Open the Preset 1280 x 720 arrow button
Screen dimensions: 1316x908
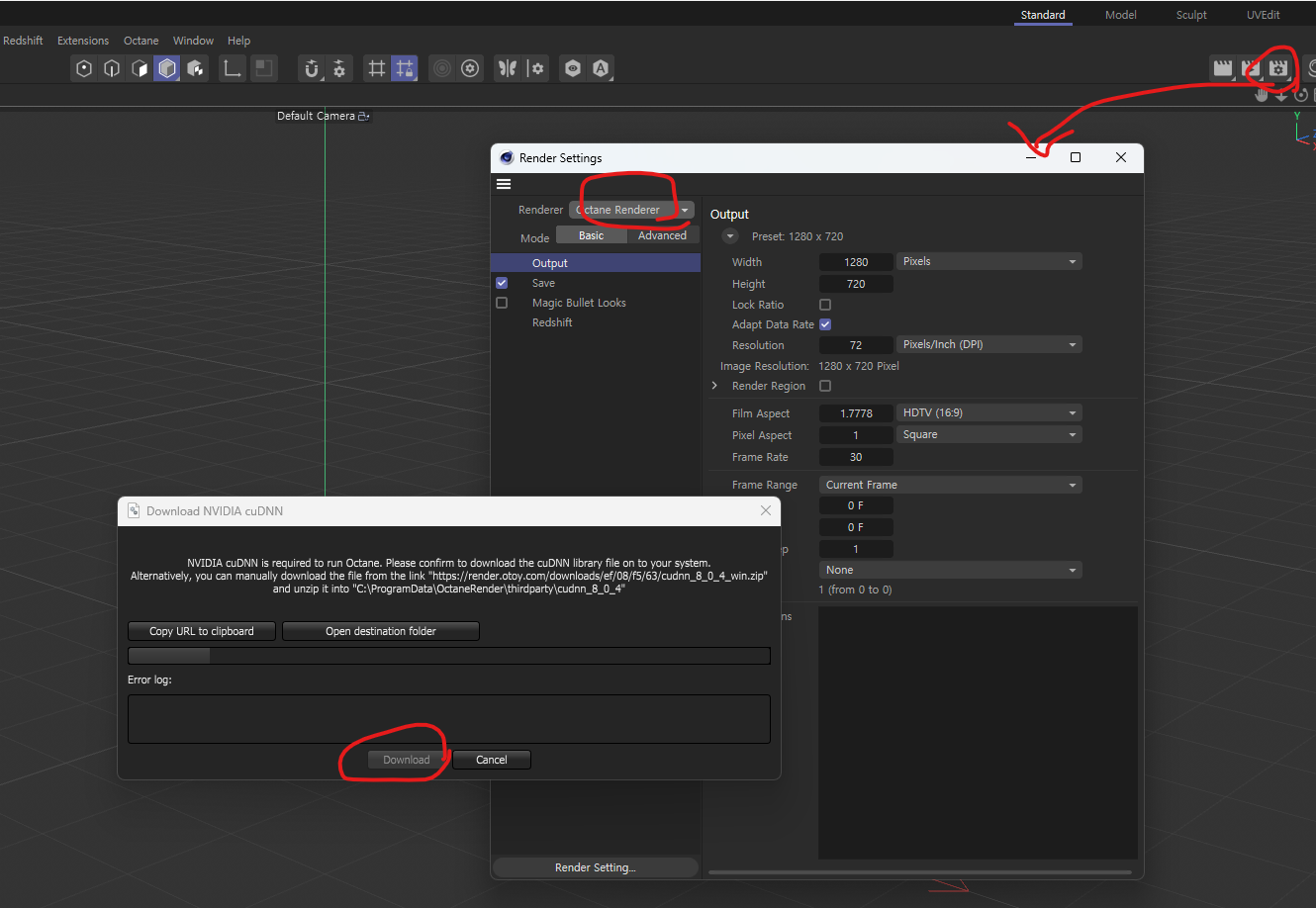[x=730, y=236]
